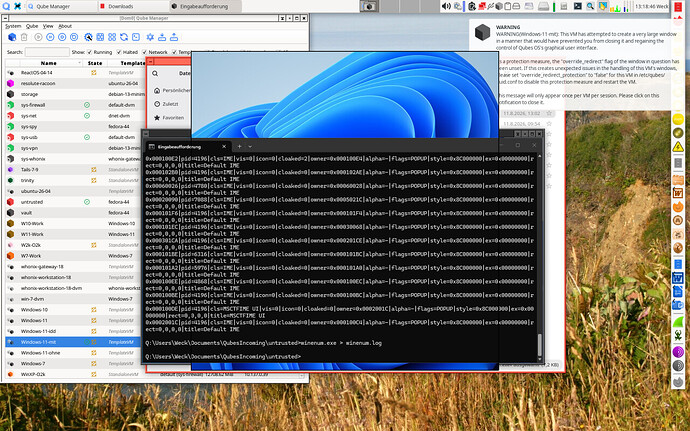Select the whonix-gateway-18 row
690x431 pixels.
coord(75,266)
